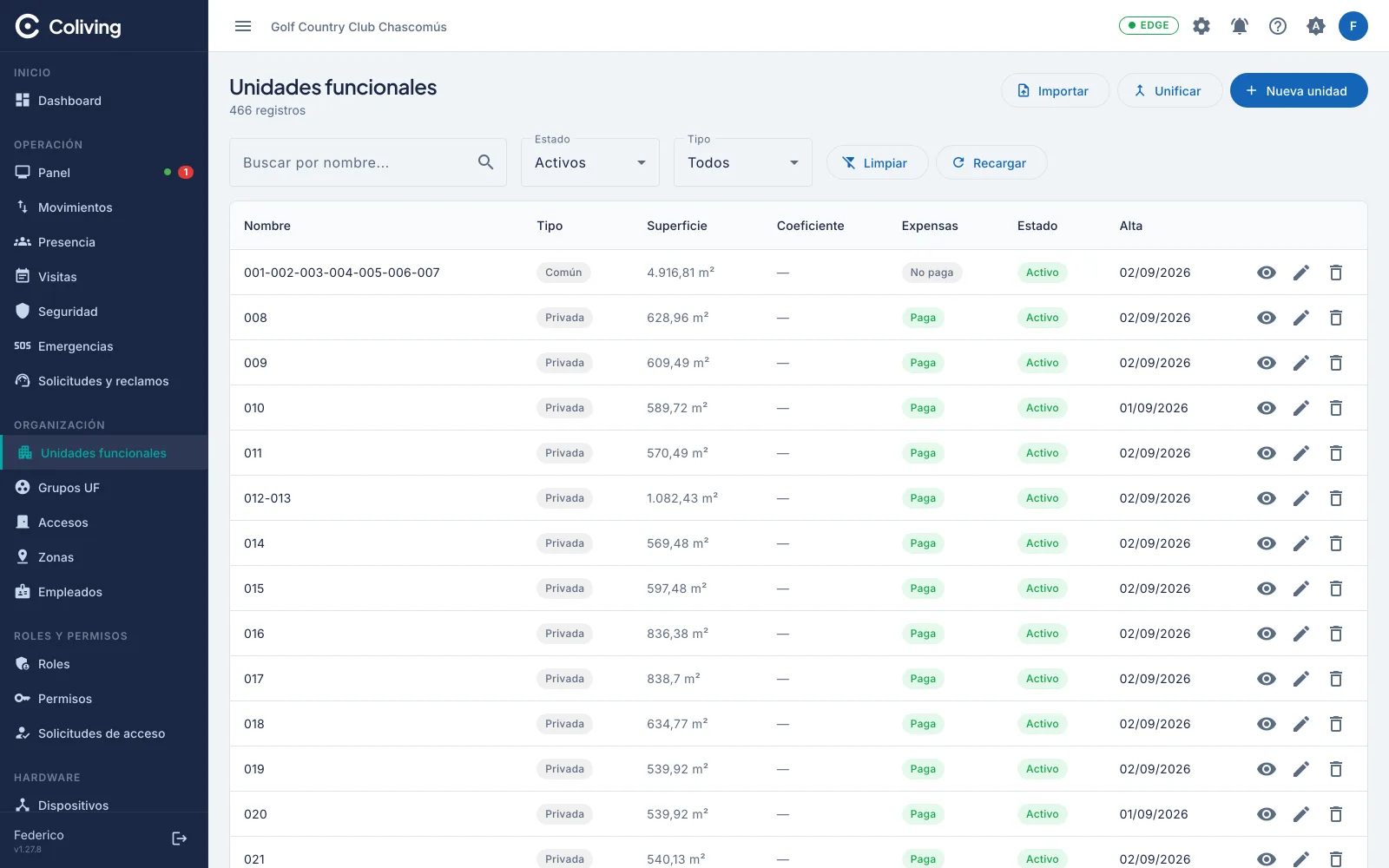View unit 017 via eye icon
The image size is (1389, 868).
(x=1267, y=679)
